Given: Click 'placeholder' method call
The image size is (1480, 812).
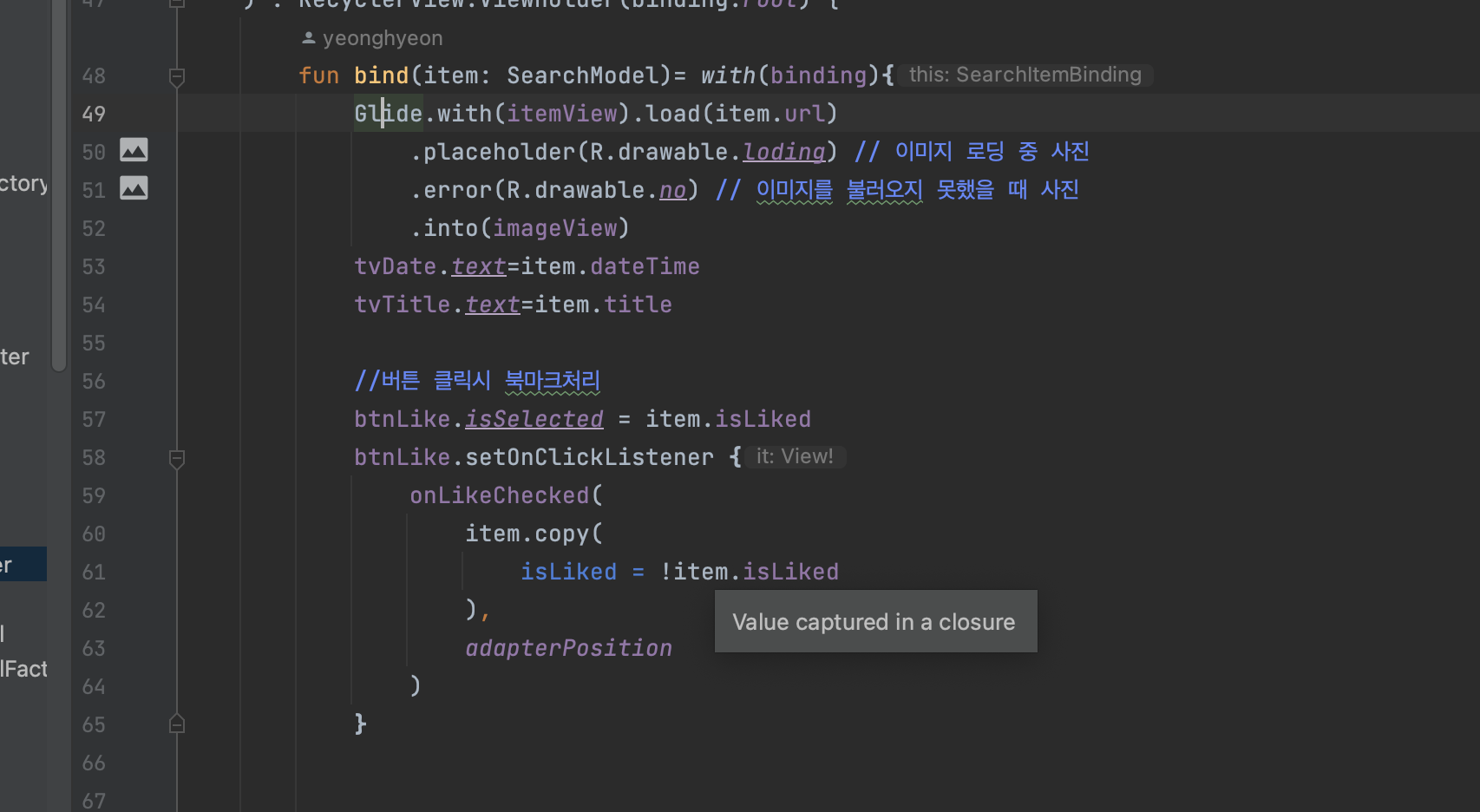Looking at the screenshot, I should [x=499, y=152].
